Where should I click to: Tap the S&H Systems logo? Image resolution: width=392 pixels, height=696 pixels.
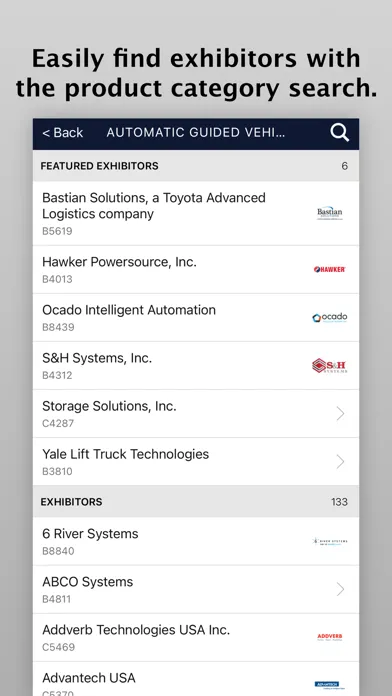coord(329,366)
